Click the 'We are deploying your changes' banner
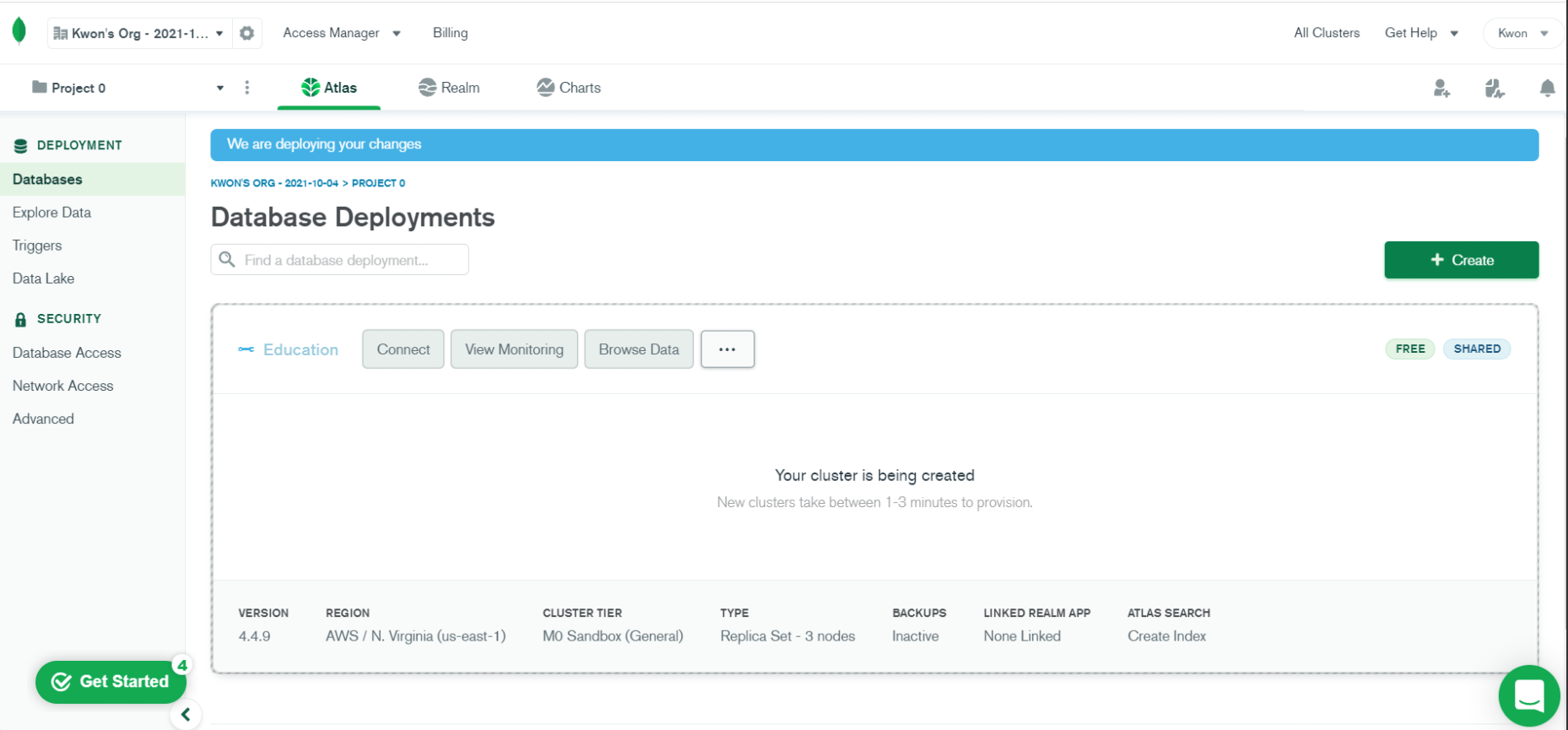The height and width of the screenshot is (730, 1568). click(x=874, y=144)
